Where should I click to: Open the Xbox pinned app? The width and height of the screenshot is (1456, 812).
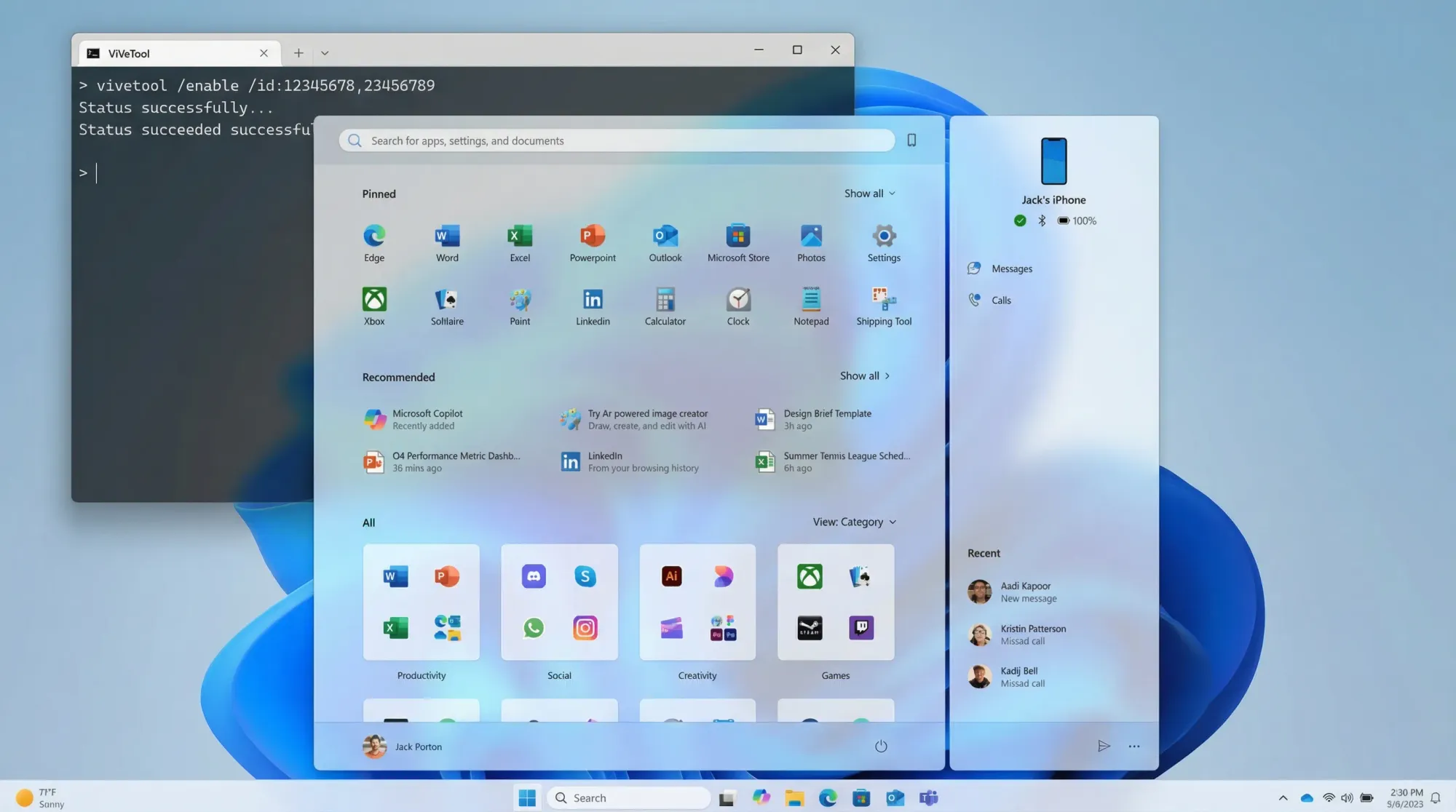[x=374, y=300]
